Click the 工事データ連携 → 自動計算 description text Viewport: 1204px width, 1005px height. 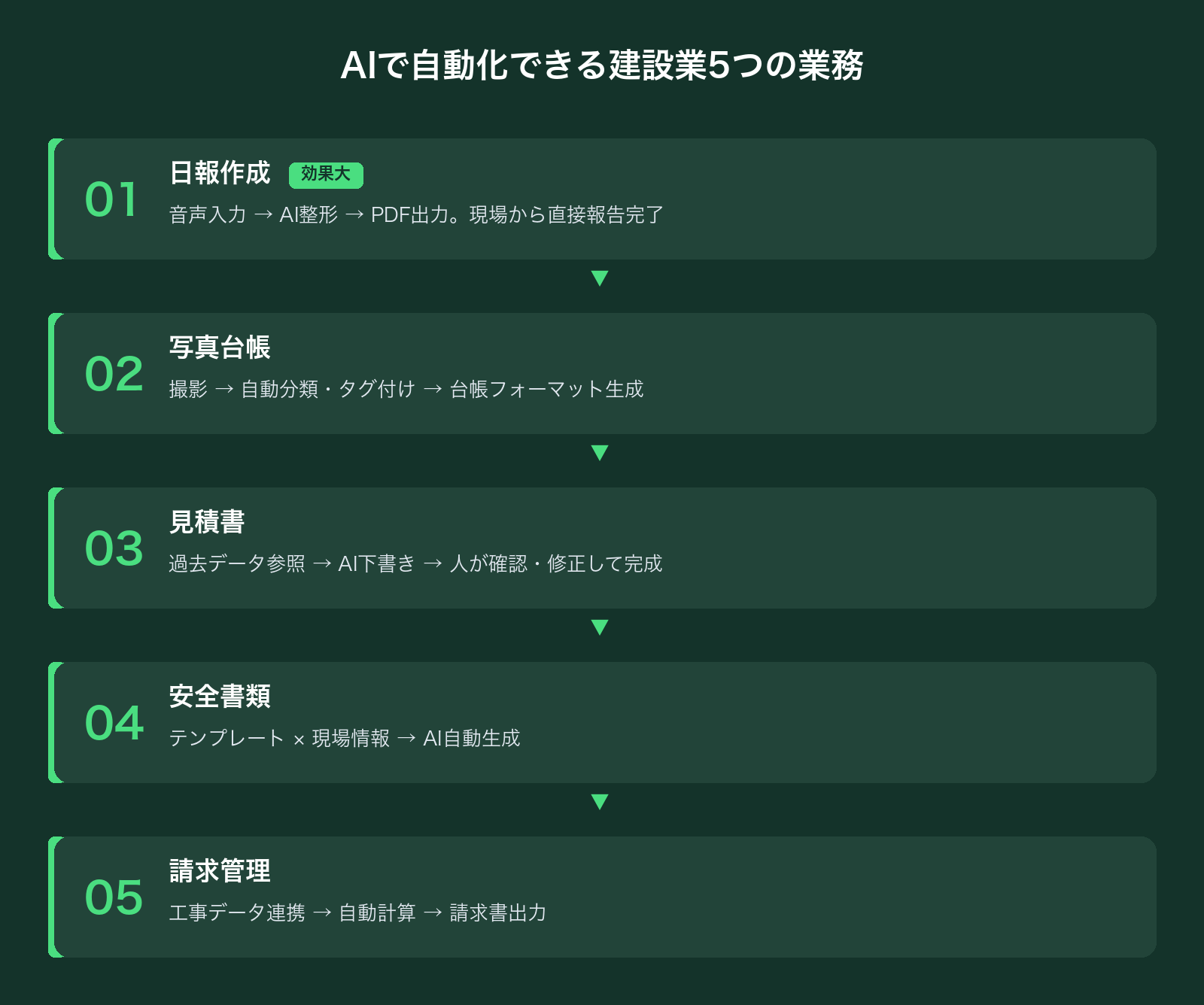coord(357,913)
